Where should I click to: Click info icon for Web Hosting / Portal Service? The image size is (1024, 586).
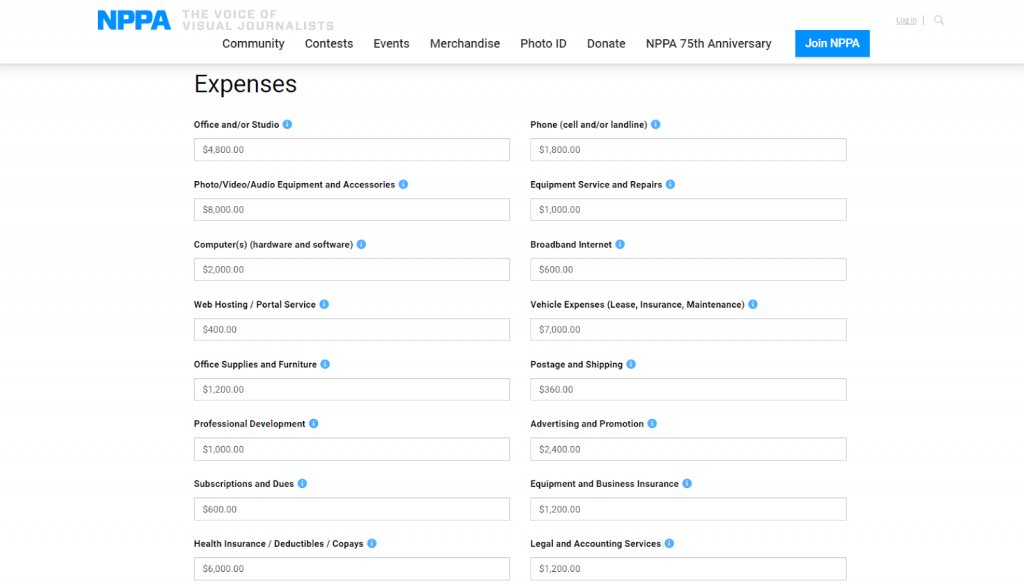(324, 304)
